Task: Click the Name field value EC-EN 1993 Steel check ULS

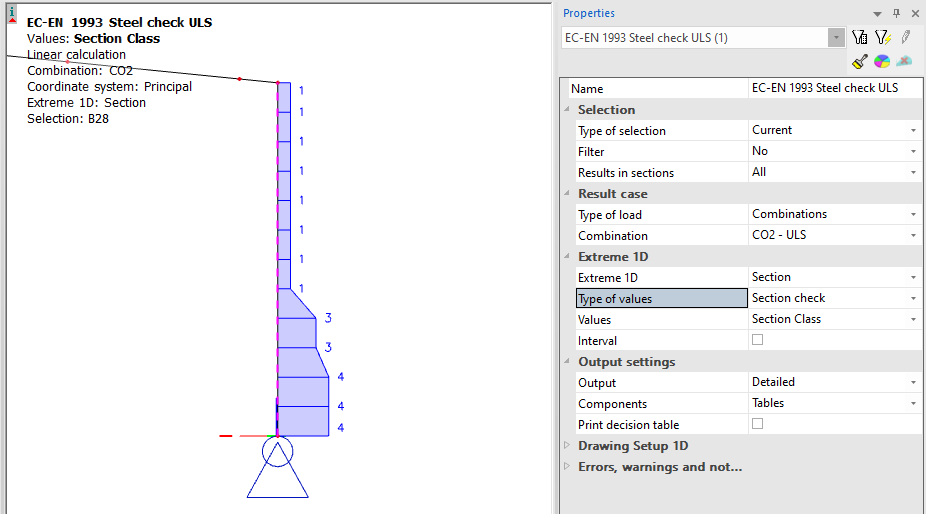Action: [834, 88]
